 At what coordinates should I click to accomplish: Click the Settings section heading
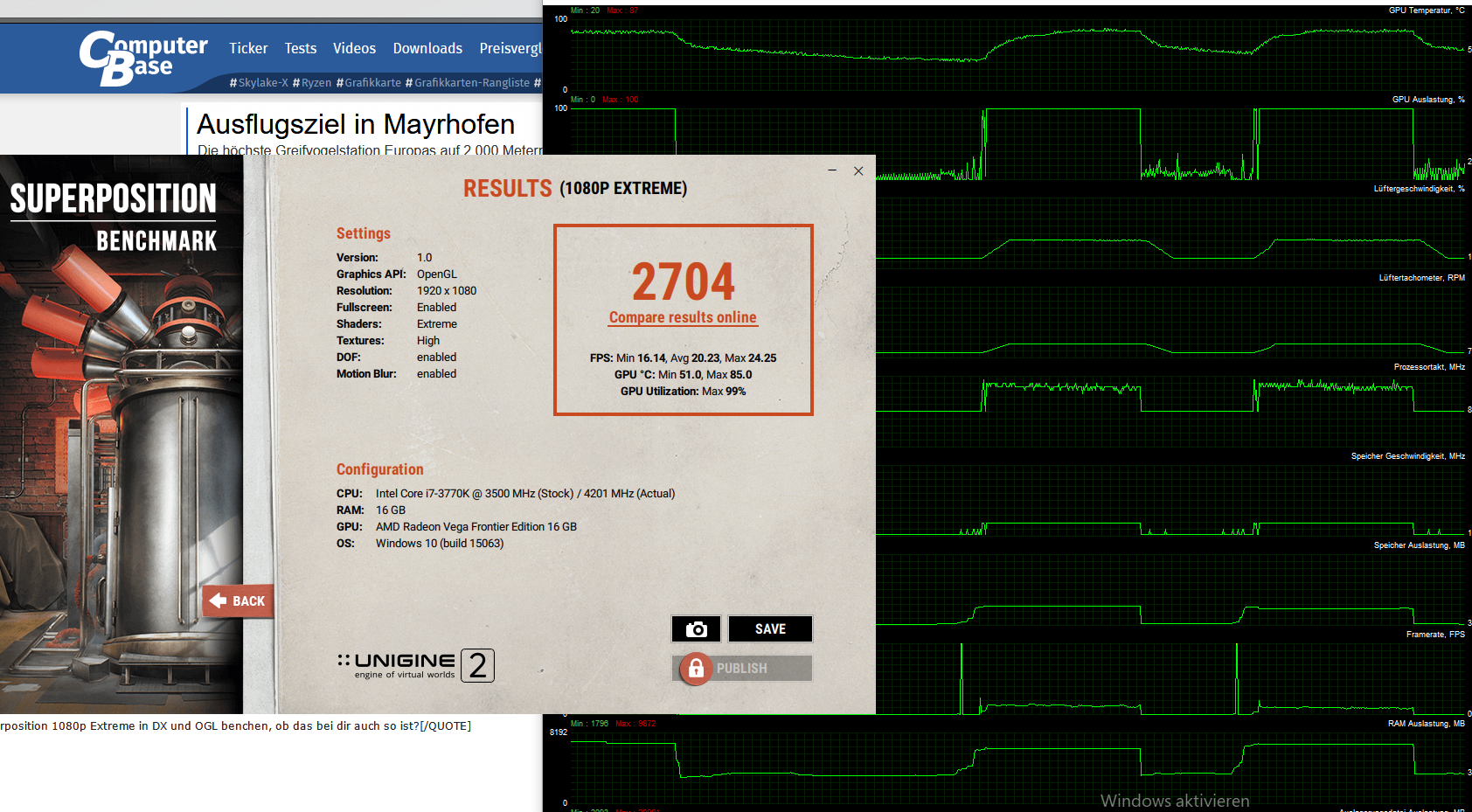click(364, 233)
